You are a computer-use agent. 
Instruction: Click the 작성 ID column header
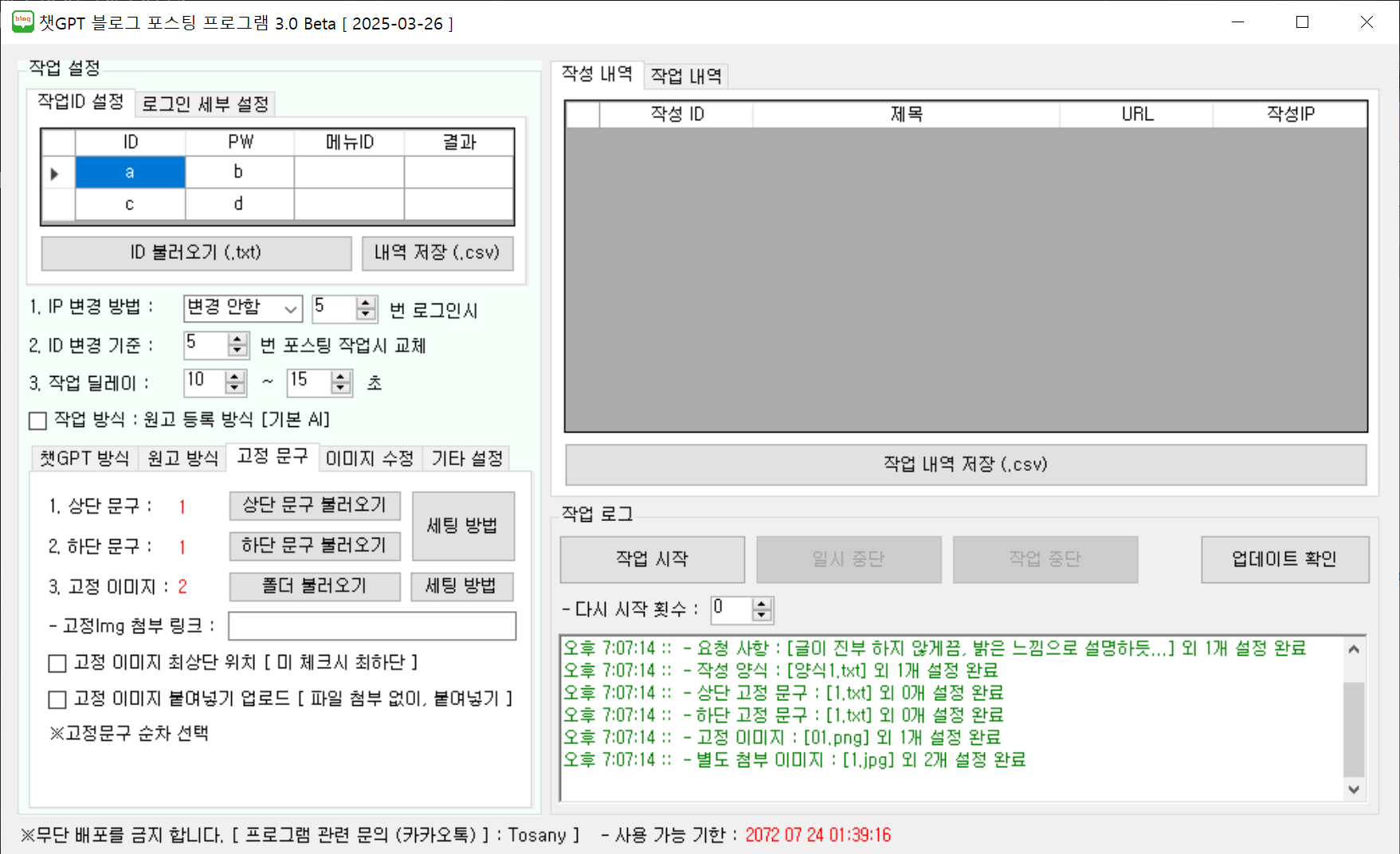(x=676, y=115)
